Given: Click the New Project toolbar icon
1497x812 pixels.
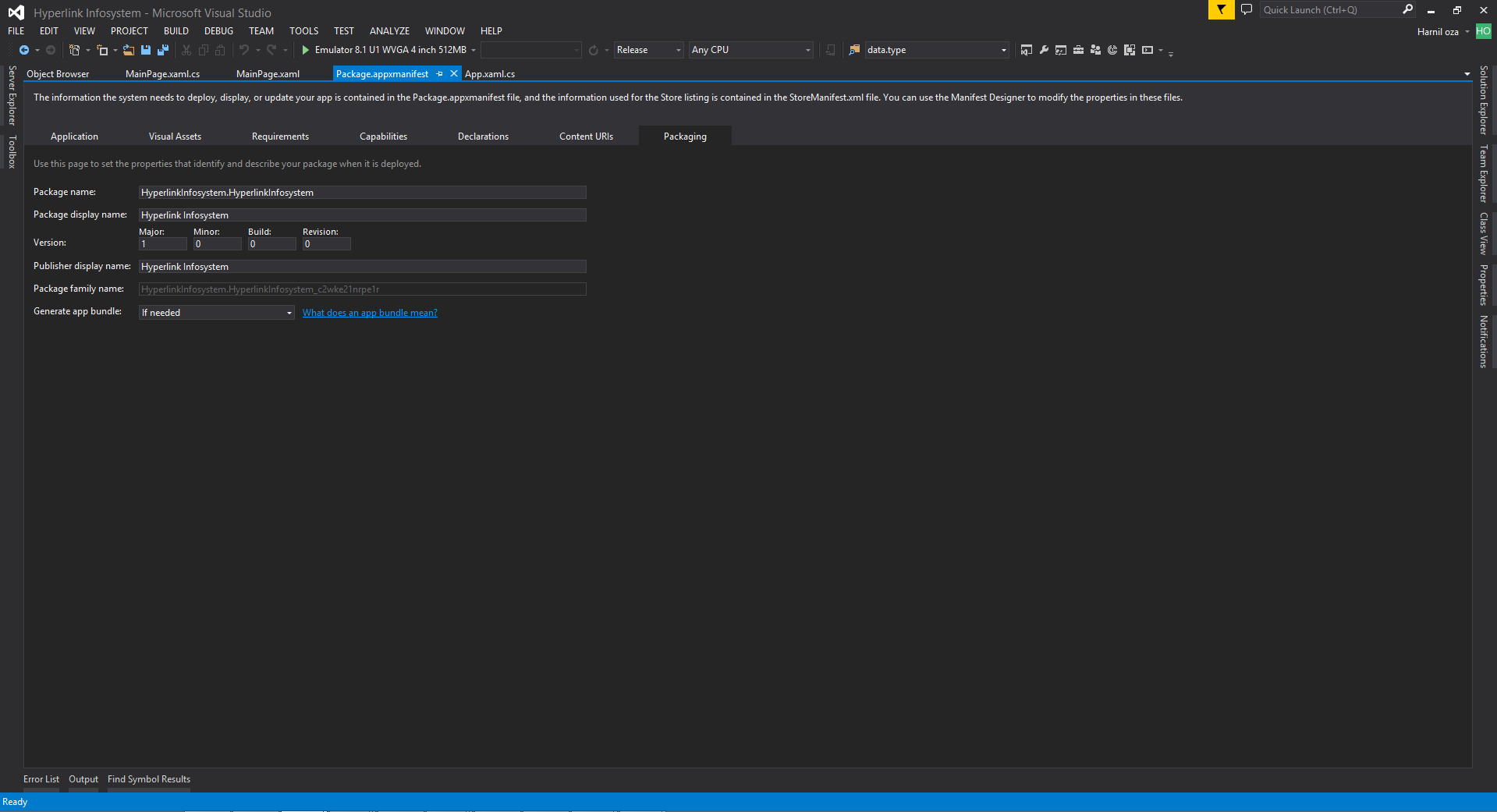Looking at the screenshot, I should [x=75, y=50].
